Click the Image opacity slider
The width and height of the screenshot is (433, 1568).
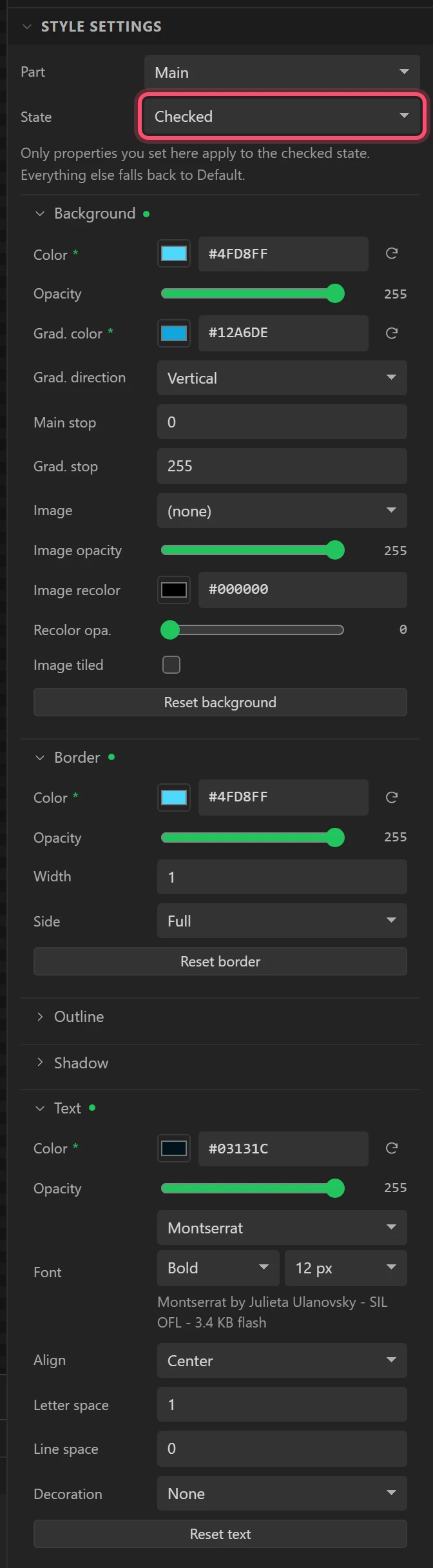(253, 550)
